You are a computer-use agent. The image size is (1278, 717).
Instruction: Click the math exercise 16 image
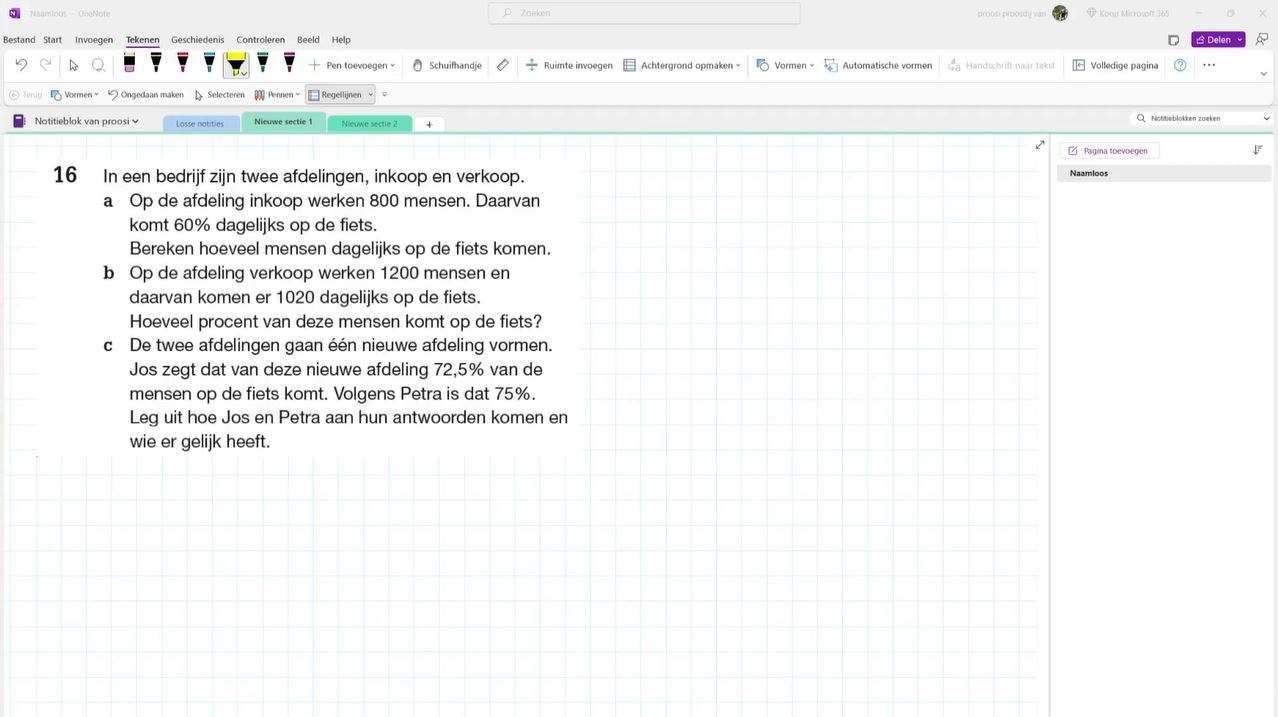(310, 308)
